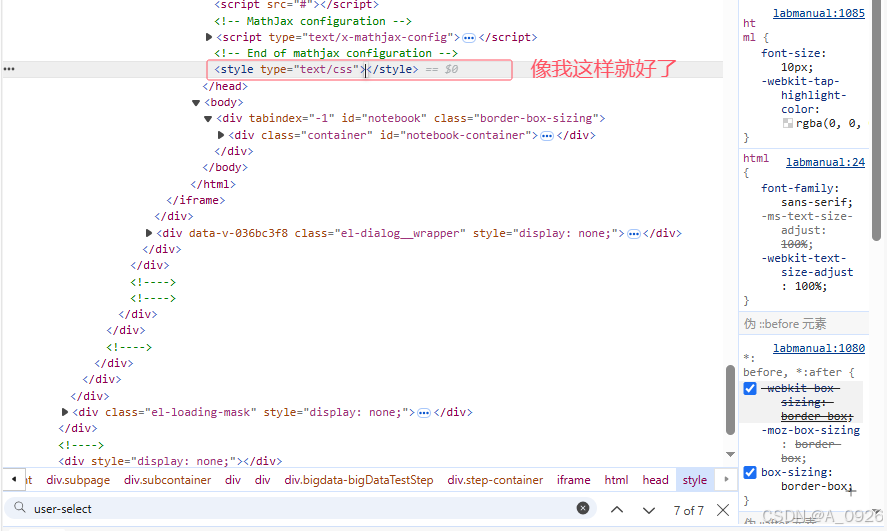
Task: Expand ellipsis in mathjax-config script
Action: pyautogui.click(x=469, y=38)
